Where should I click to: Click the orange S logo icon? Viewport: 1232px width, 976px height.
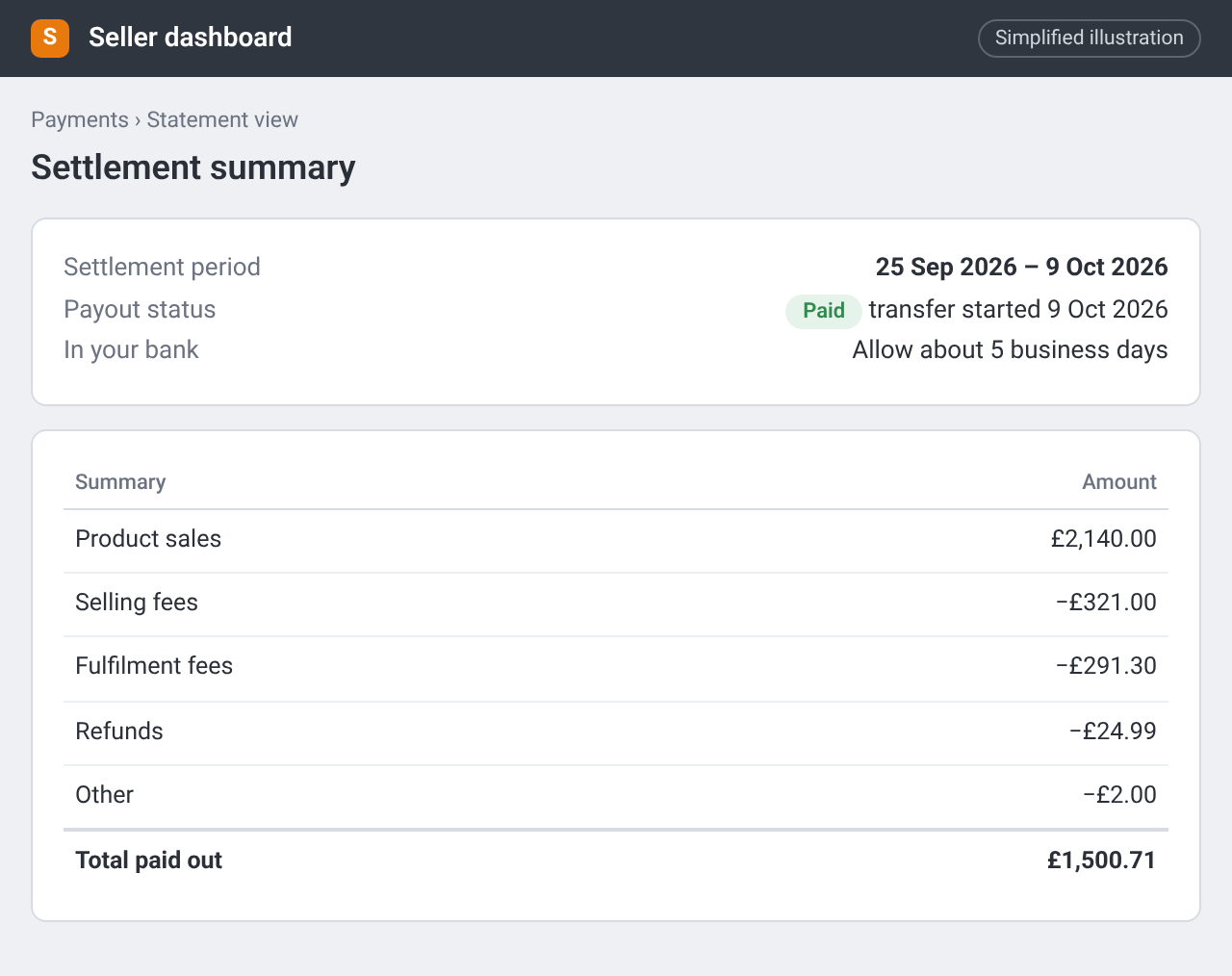50,39
